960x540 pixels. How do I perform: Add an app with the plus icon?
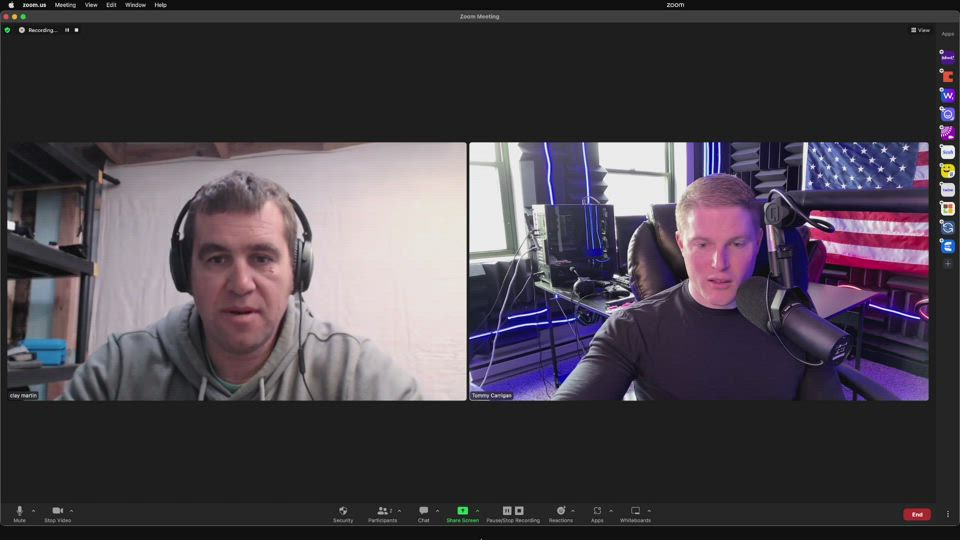pos(948,264)
